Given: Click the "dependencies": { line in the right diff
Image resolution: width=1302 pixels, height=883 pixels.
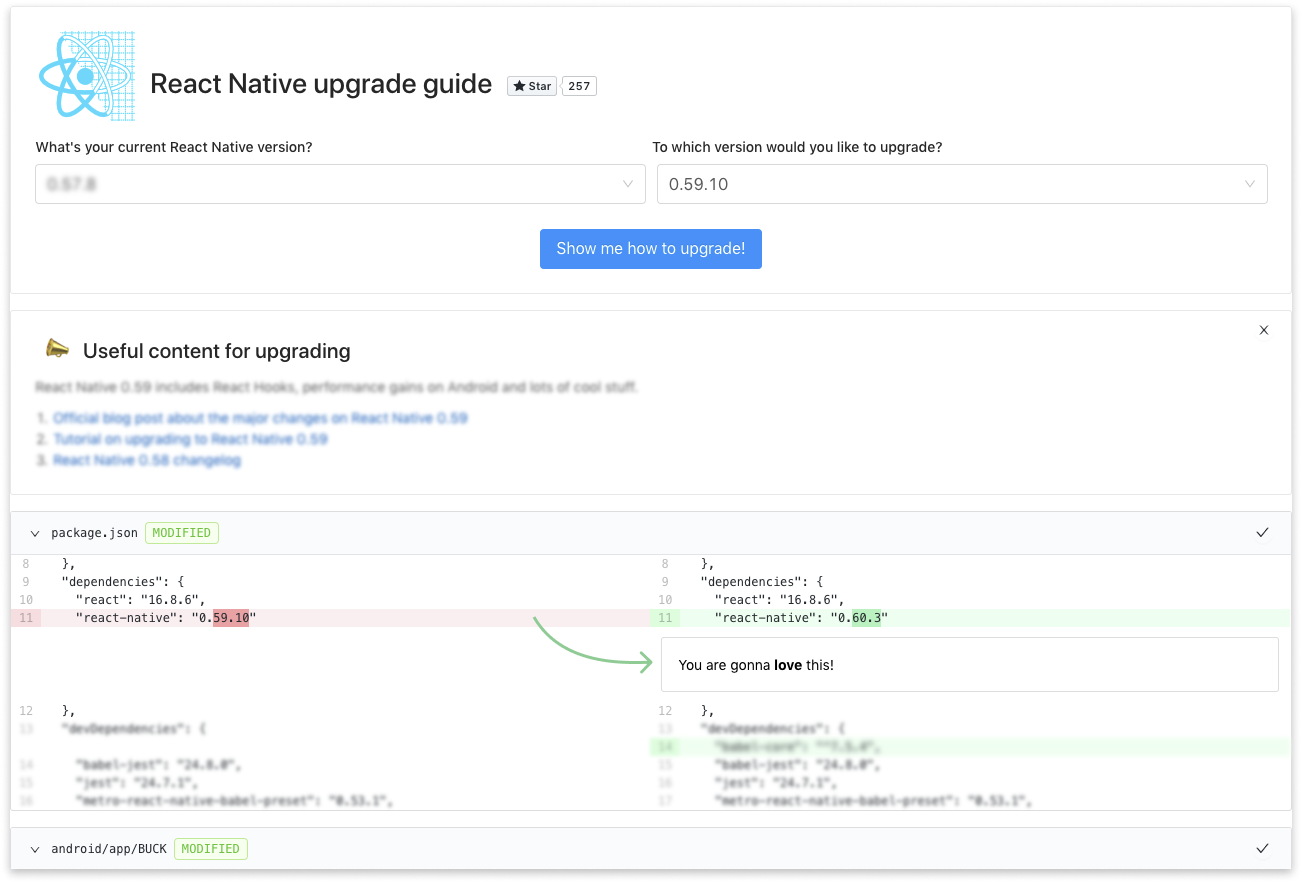Looking at the screenshot, I should click(764, 582).
